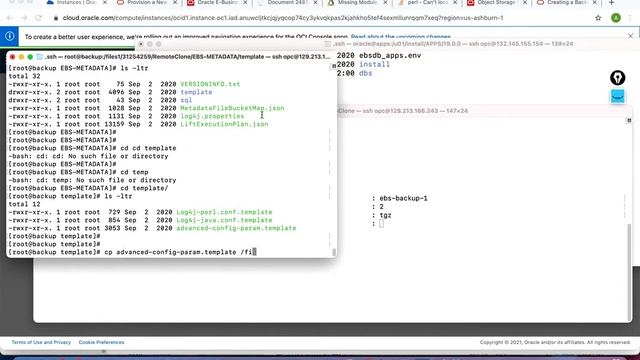Minimize the root@backup terminal window
640x360 pixels.
(21, 57)
